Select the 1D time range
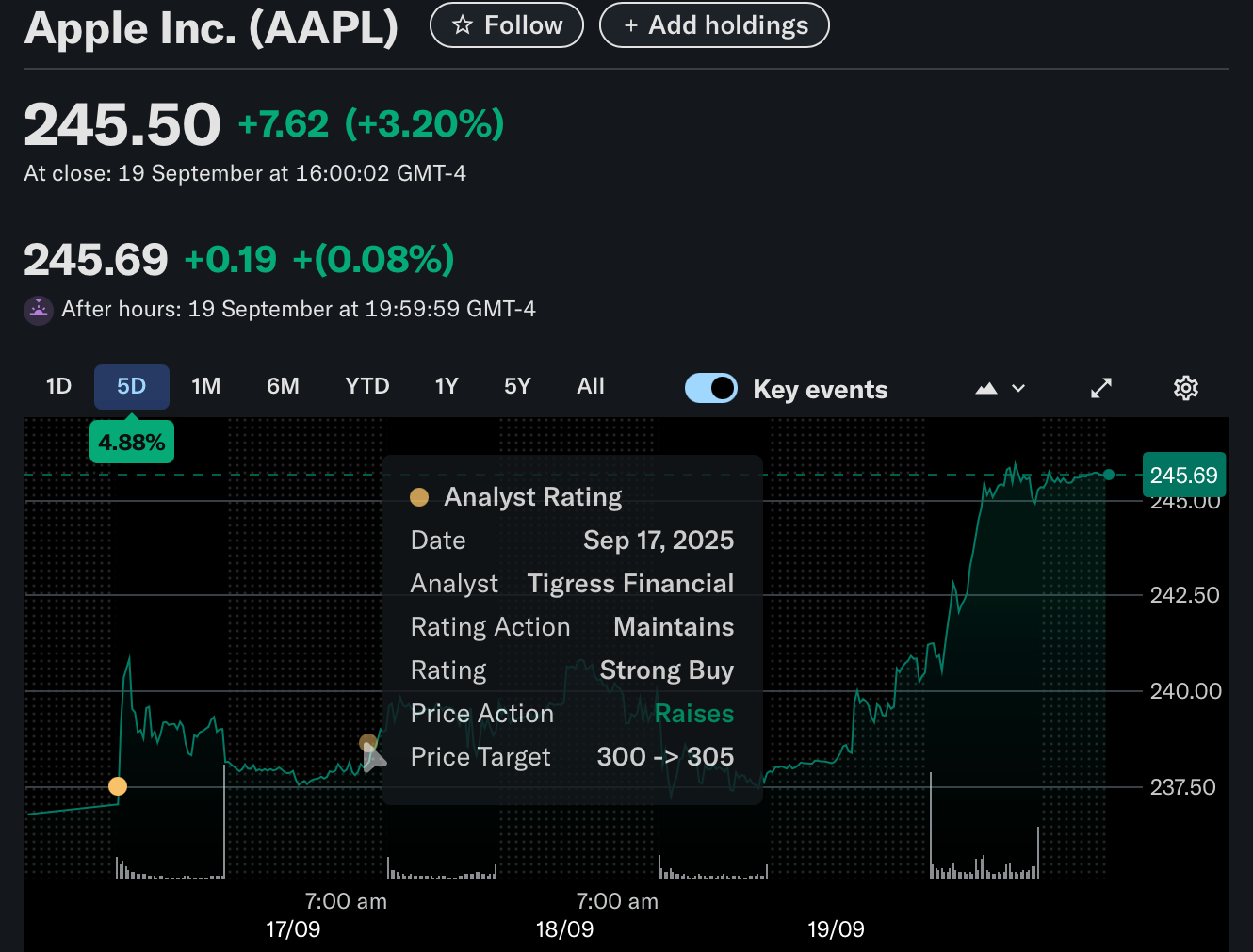This screenshot has height=952, width=1253. coord(58,386)
